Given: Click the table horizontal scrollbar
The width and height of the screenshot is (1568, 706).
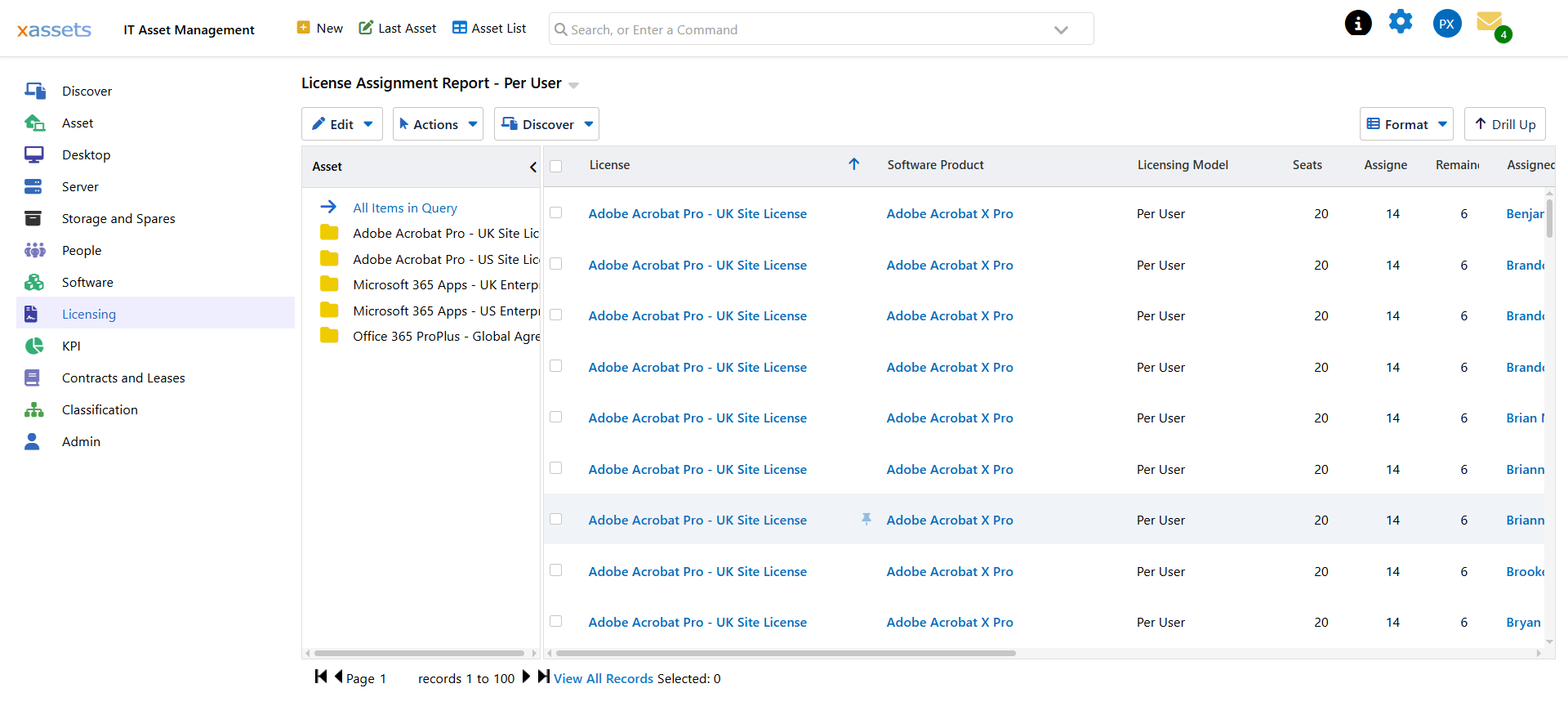Looking at the screenshot, I should [x=786, y=653].
